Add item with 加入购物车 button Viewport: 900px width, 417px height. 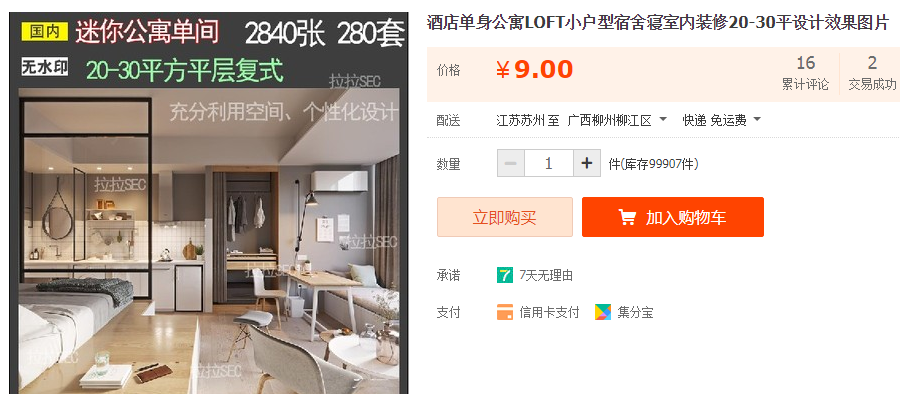point(673,217)
